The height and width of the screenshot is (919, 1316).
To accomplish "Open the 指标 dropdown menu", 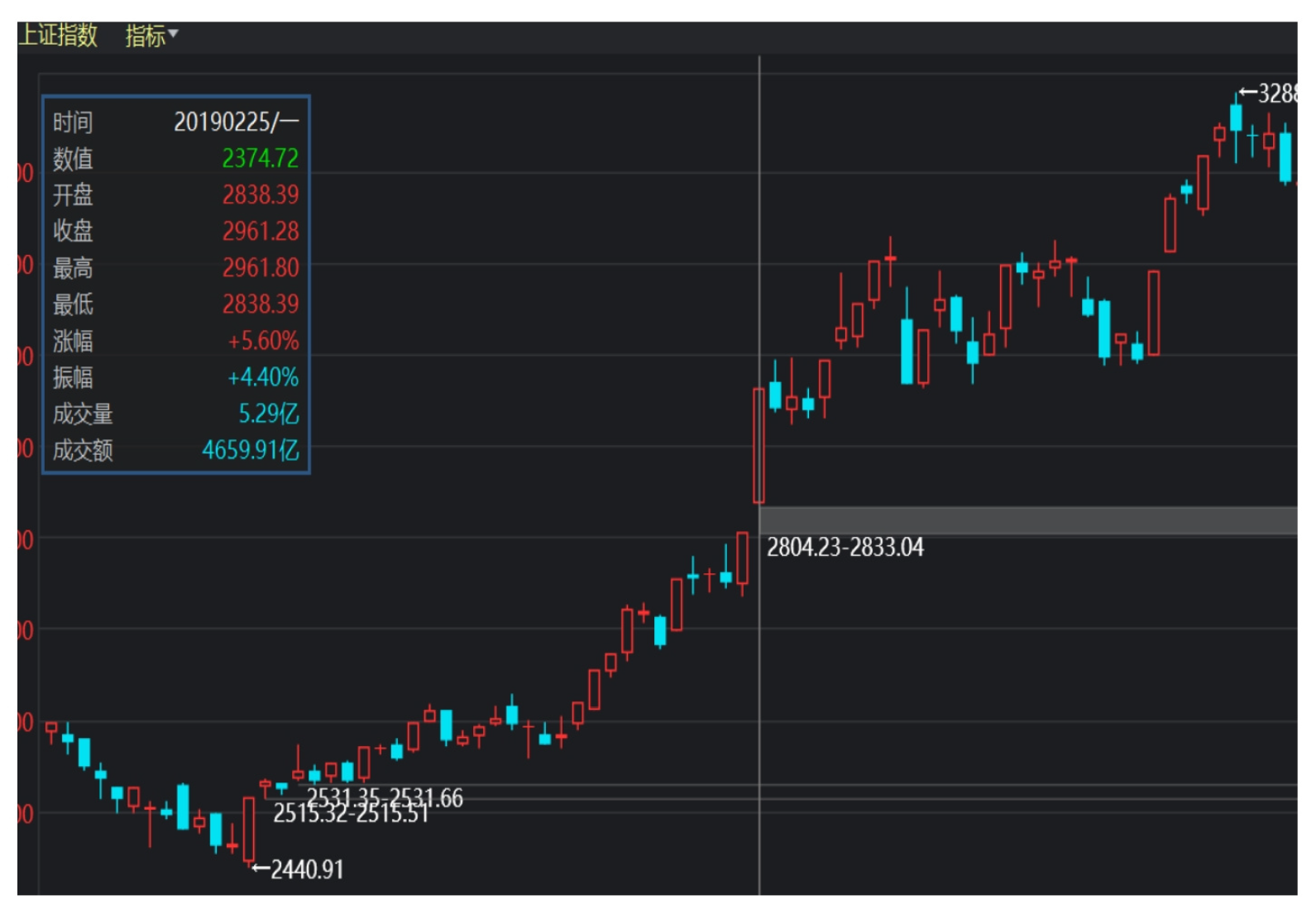I will [x=146, y=36].
